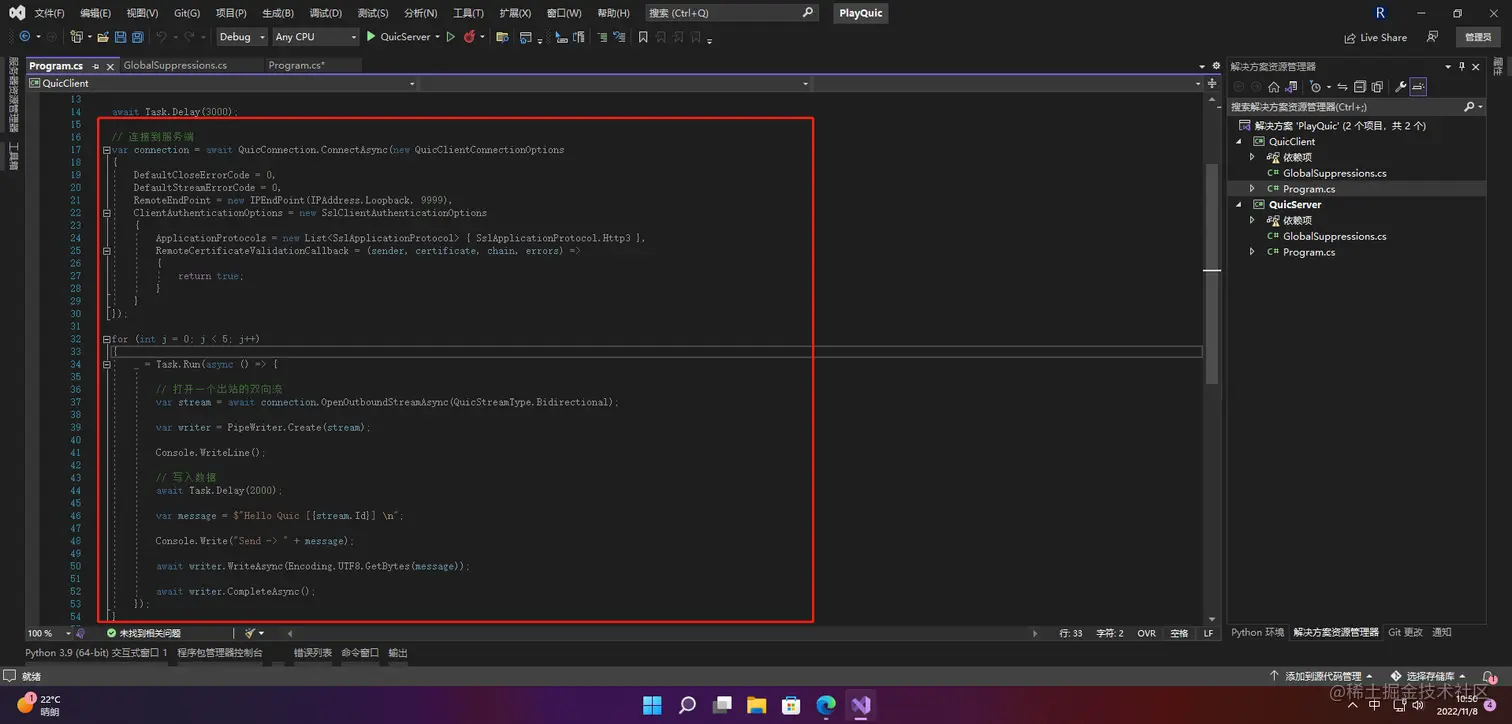The height and width of the screenshot is (724, 1512).
Task: Click the Undo arrow icon
Action: point(161,36)
